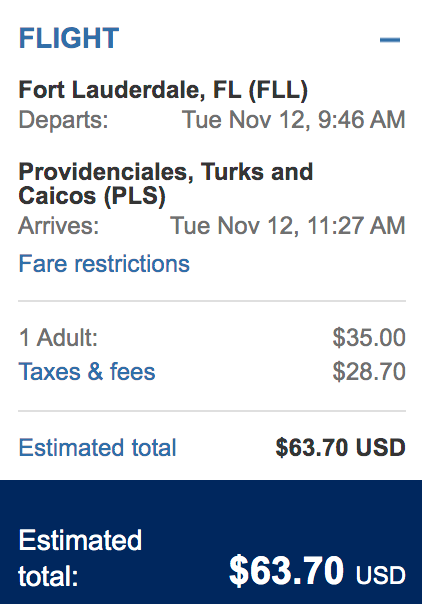Click the large white $63.70 price
The height and width of the screenshot is (604, 422).
point(286,571)
